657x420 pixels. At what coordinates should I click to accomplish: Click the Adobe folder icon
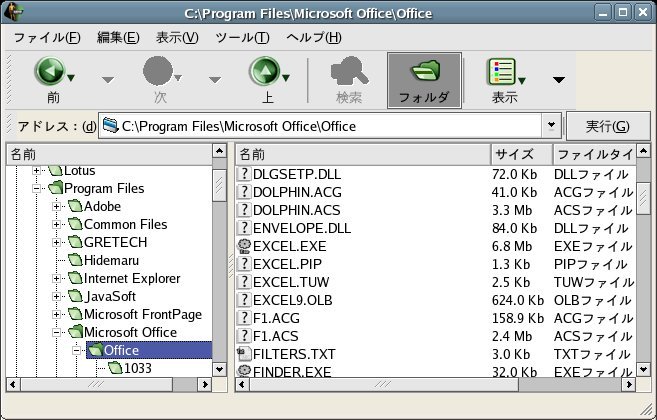[75, 206]
